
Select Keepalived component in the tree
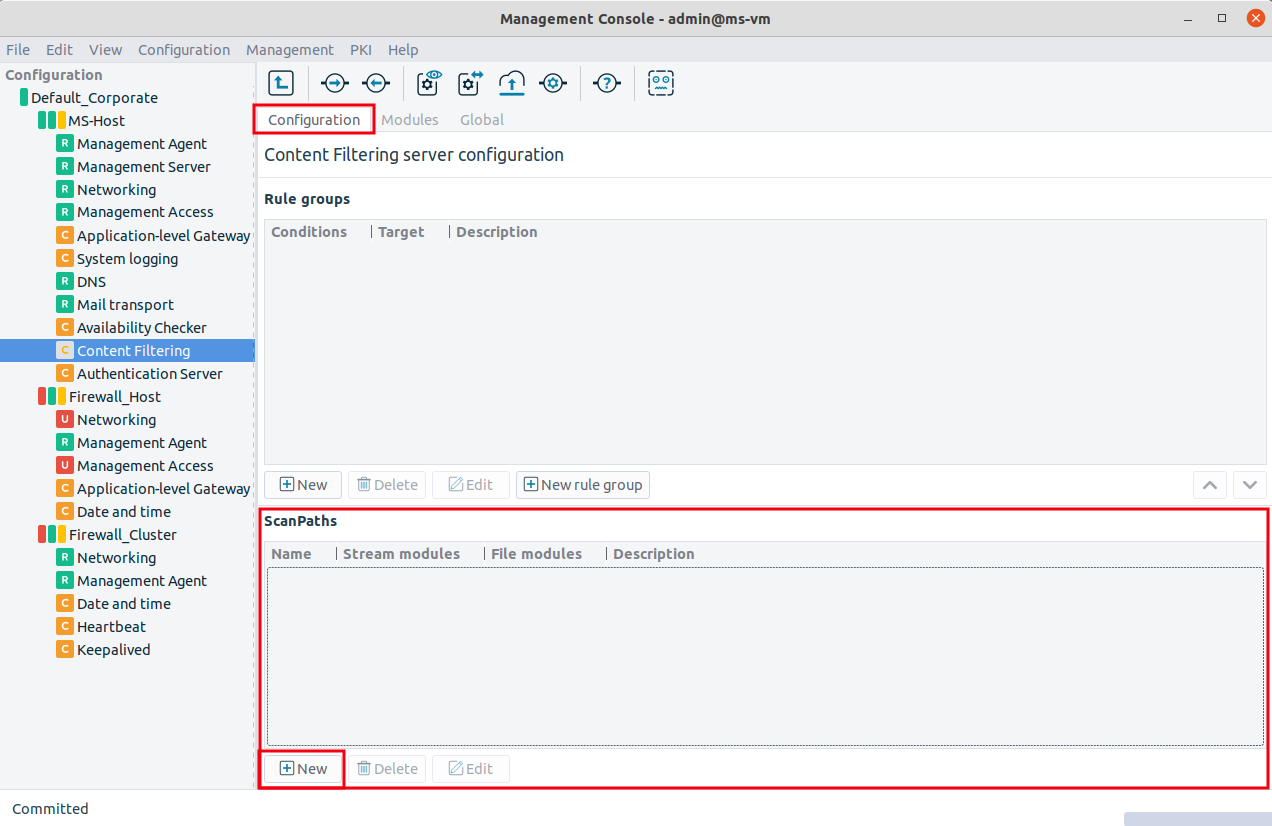click(114, 650)
